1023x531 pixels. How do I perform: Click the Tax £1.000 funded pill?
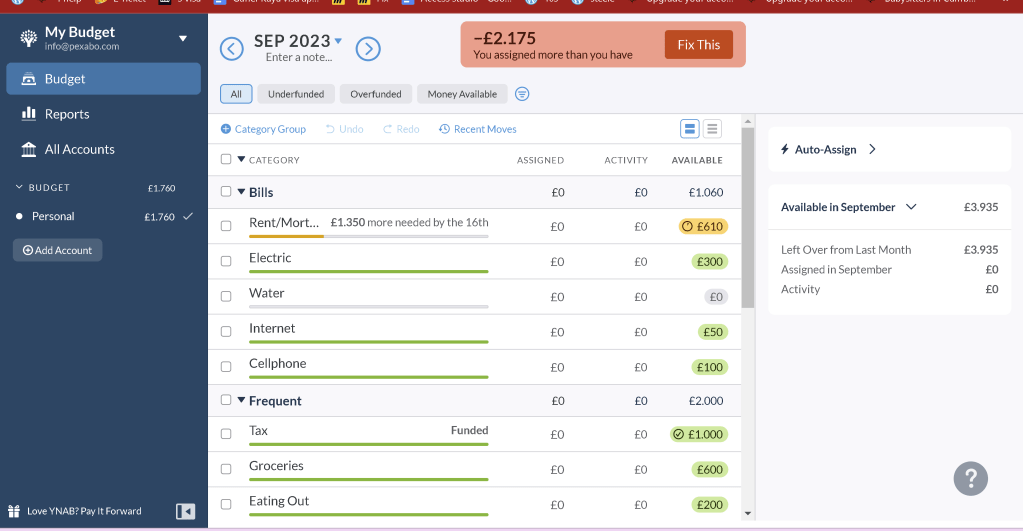(x=699, y=434)
